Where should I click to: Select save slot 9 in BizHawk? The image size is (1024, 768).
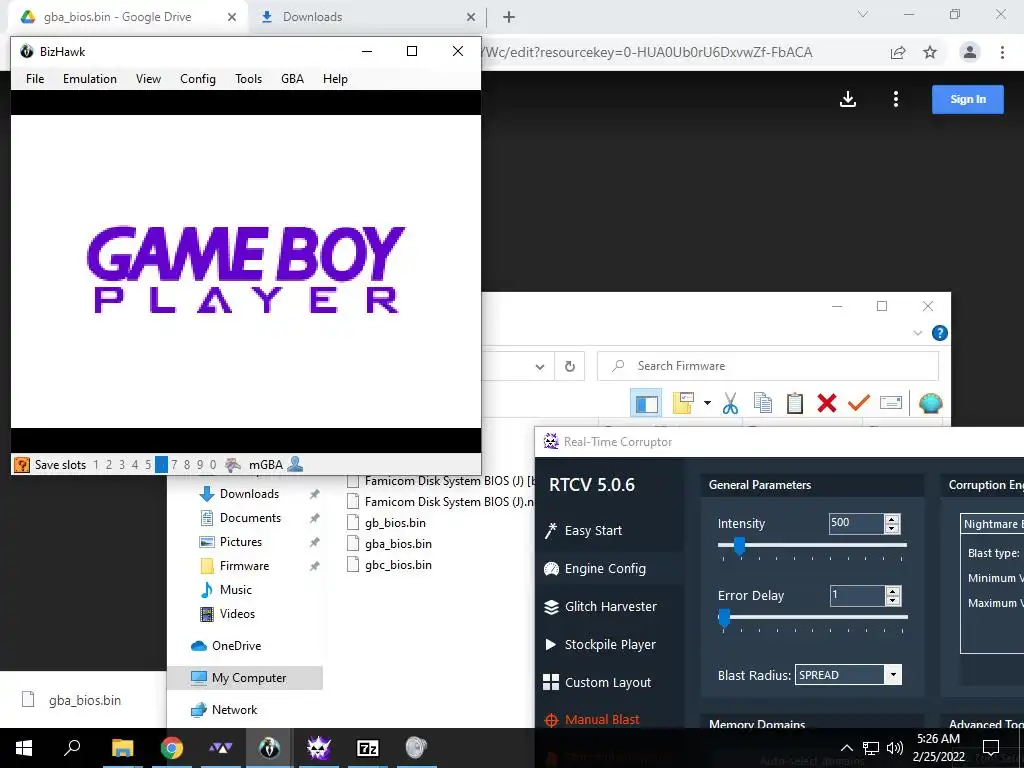pyautogui.click(x=200, y=465)
